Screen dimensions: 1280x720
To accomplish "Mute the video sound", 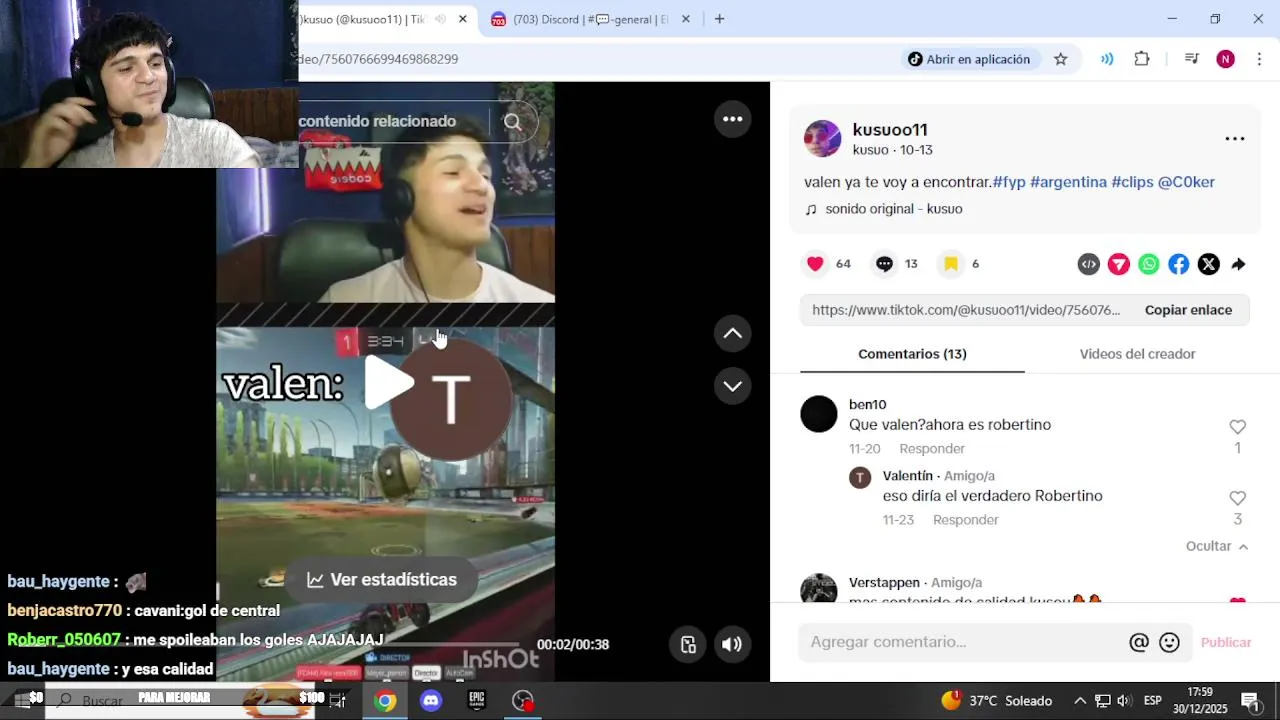I will point(732,644).
